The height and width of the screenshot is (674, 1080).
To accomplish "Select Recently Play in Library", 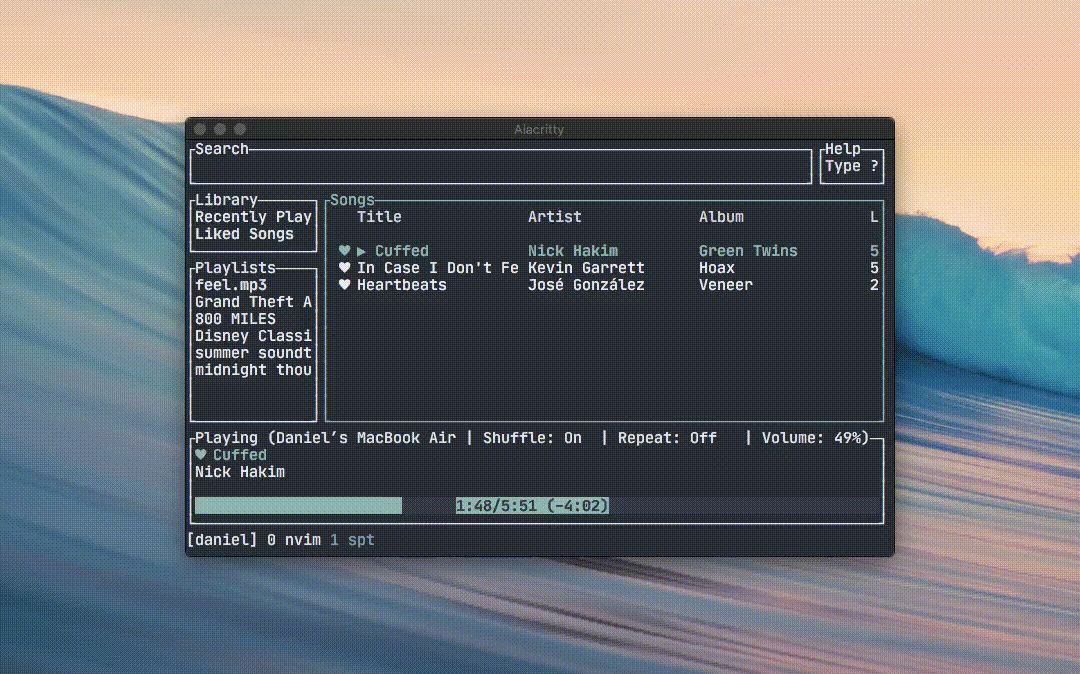I will pos(253,217).
